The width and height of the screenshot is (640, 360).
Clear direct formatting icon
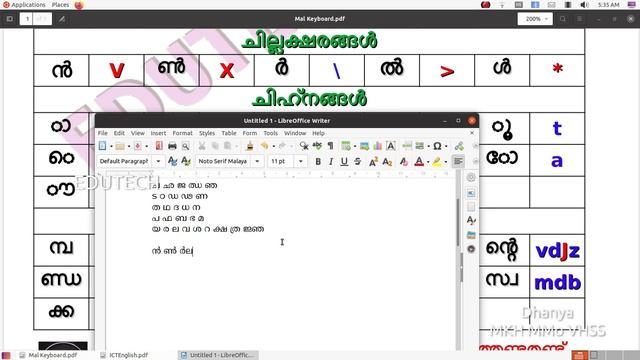click(404, 162)
